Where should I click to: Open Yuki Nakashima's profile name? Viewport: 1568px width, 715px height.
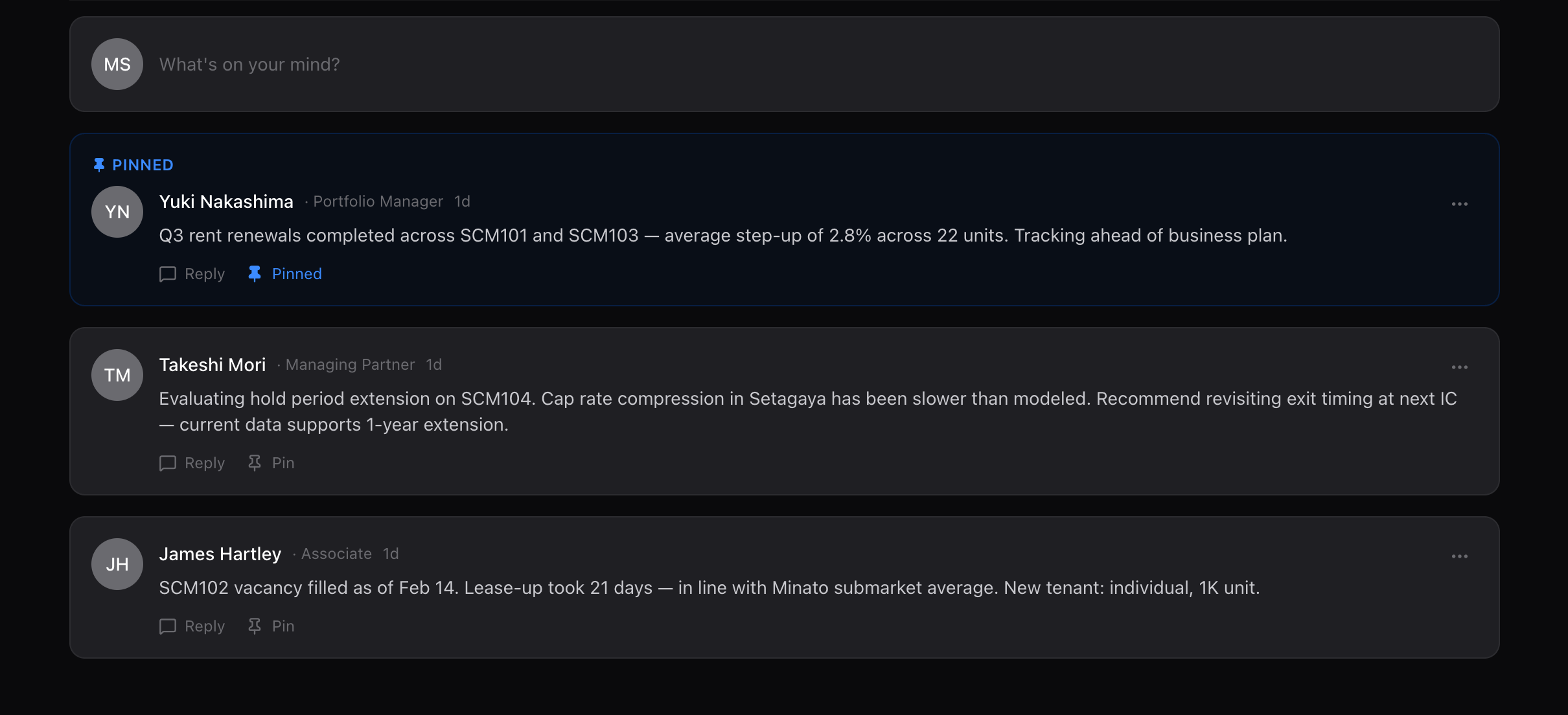[226, 201]
